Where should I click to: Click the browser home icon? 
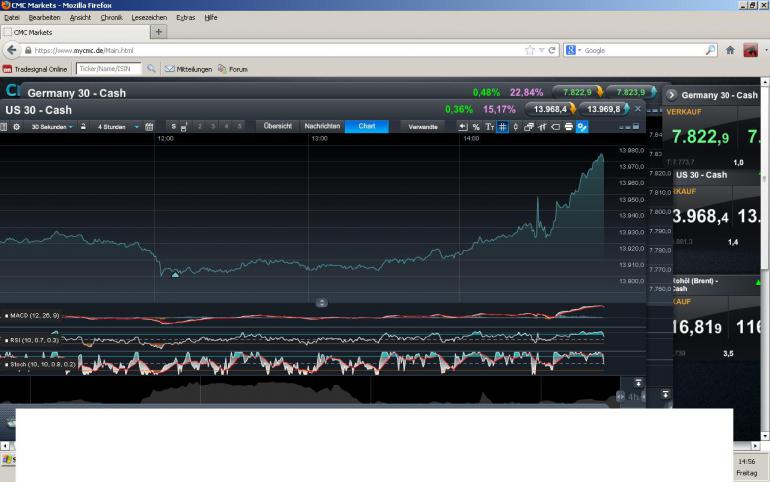click(x=730, y=50)
